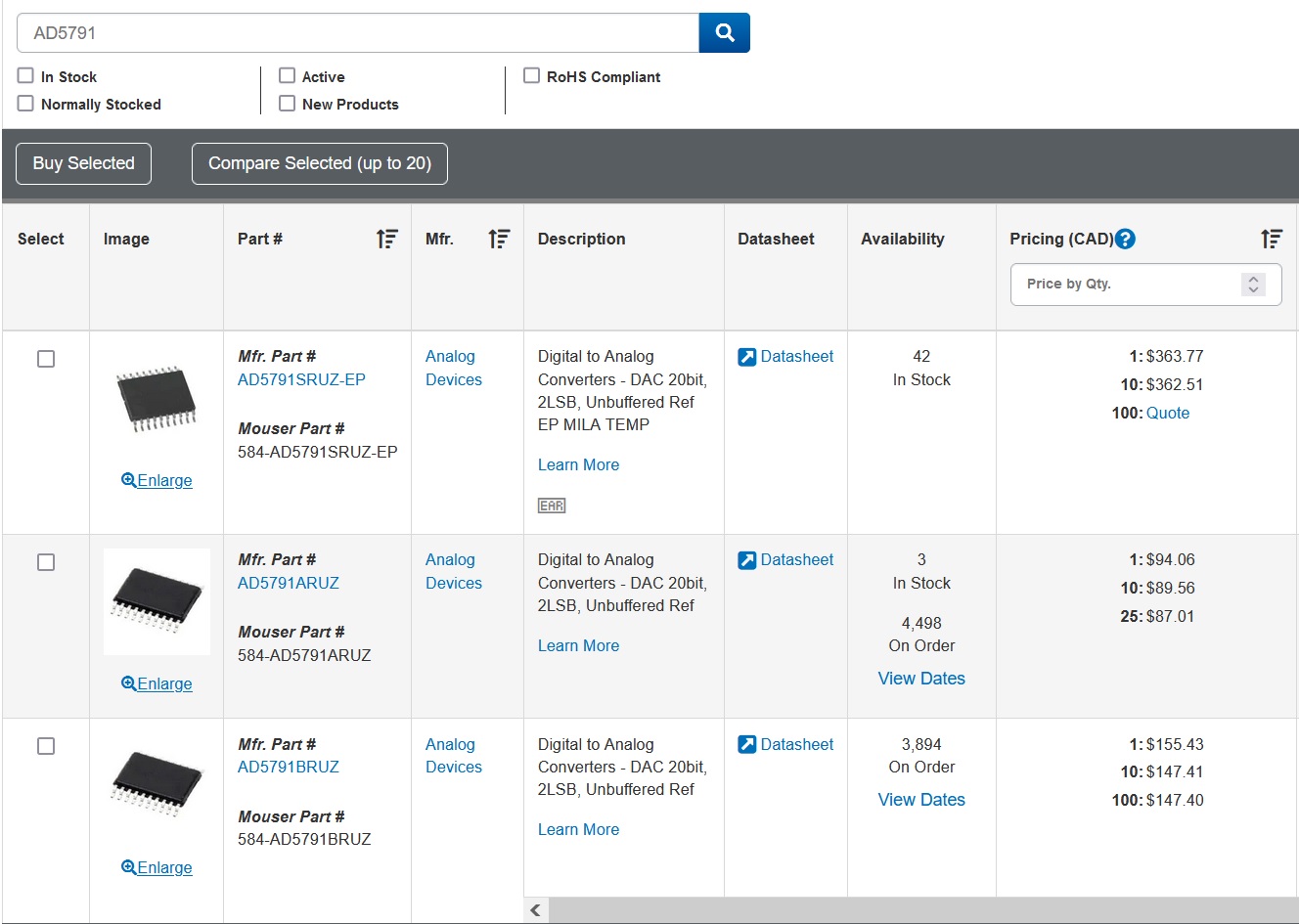This screenshot has height=924, width=1299.
Task: Open the Price by Qty. stepper field
Action: click(1145, 284)
